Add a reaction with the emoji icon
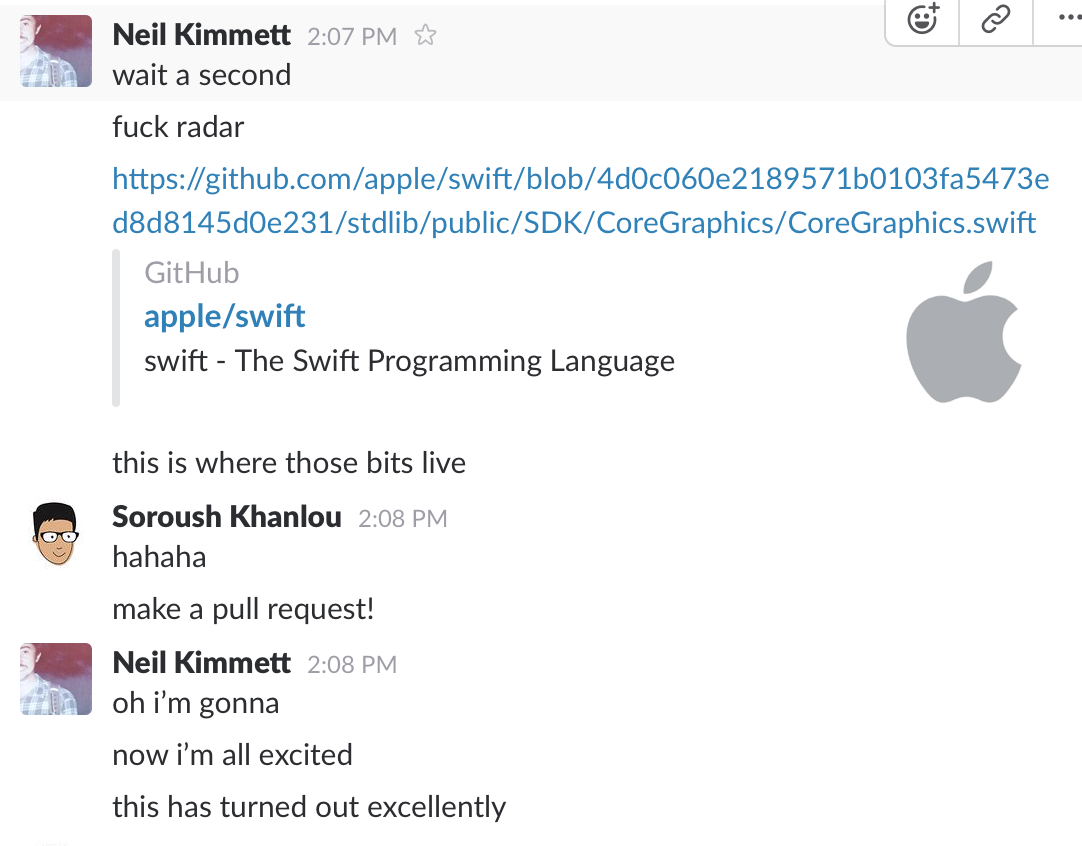The width and height of the screenshot is (1082, 846). pos(923,19)
